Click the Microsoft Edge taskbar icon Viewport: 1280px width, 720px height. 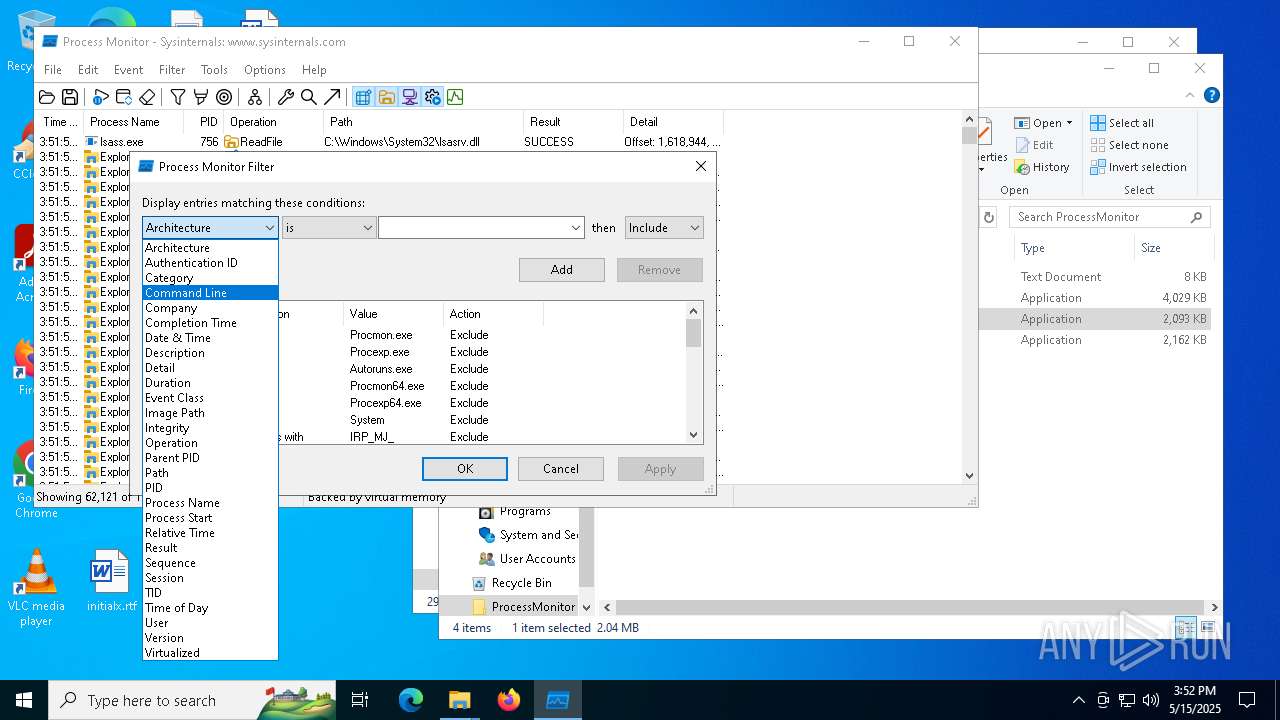click(411, 700)
